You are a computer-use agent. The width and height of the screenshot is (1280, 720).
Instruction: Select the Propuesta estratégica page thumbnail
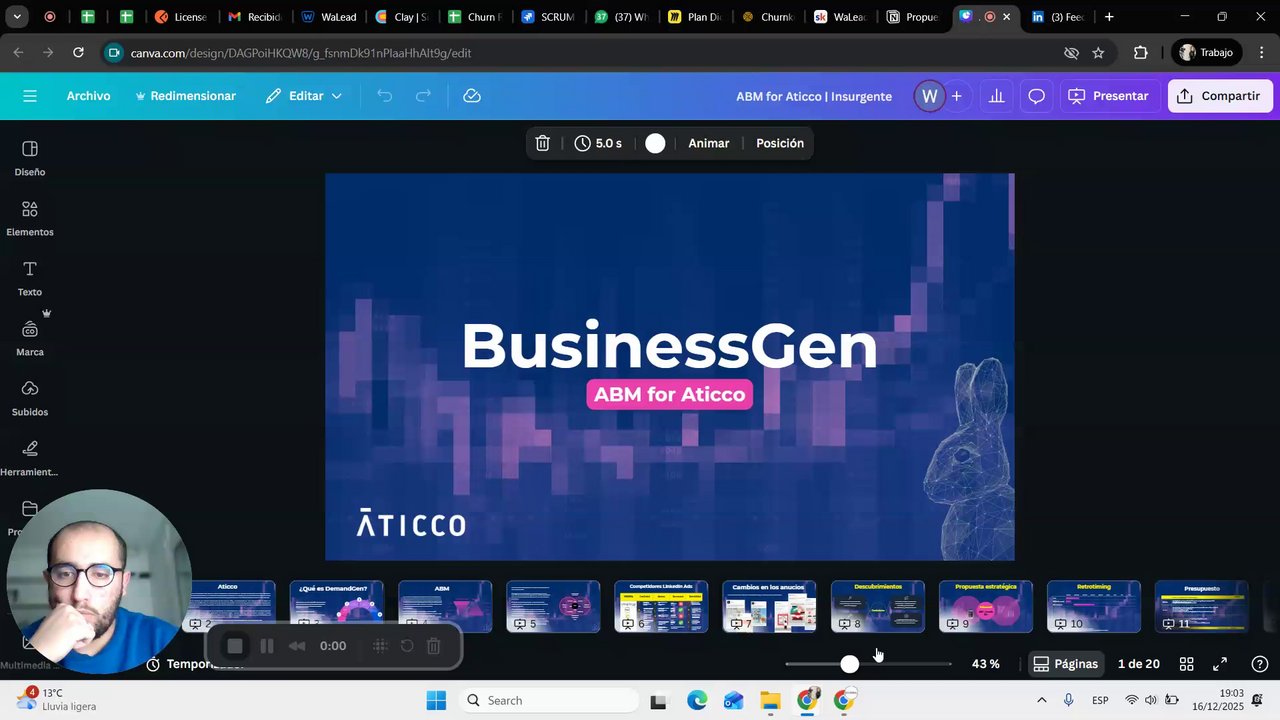[x=985, y=606]
